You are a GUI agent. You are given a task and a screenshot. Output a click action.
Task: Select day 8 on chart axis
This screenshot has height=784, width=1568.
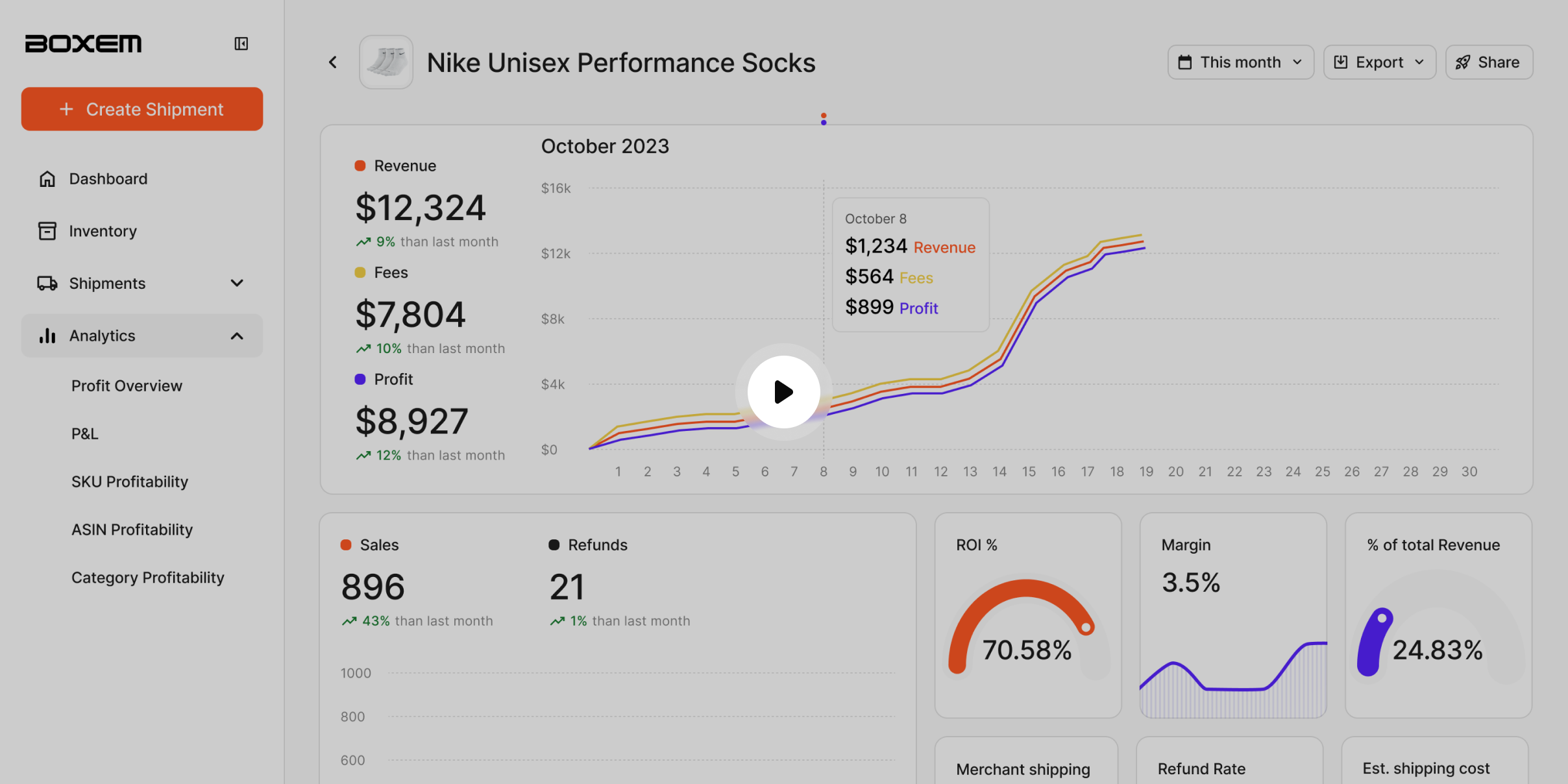point(824,472)
